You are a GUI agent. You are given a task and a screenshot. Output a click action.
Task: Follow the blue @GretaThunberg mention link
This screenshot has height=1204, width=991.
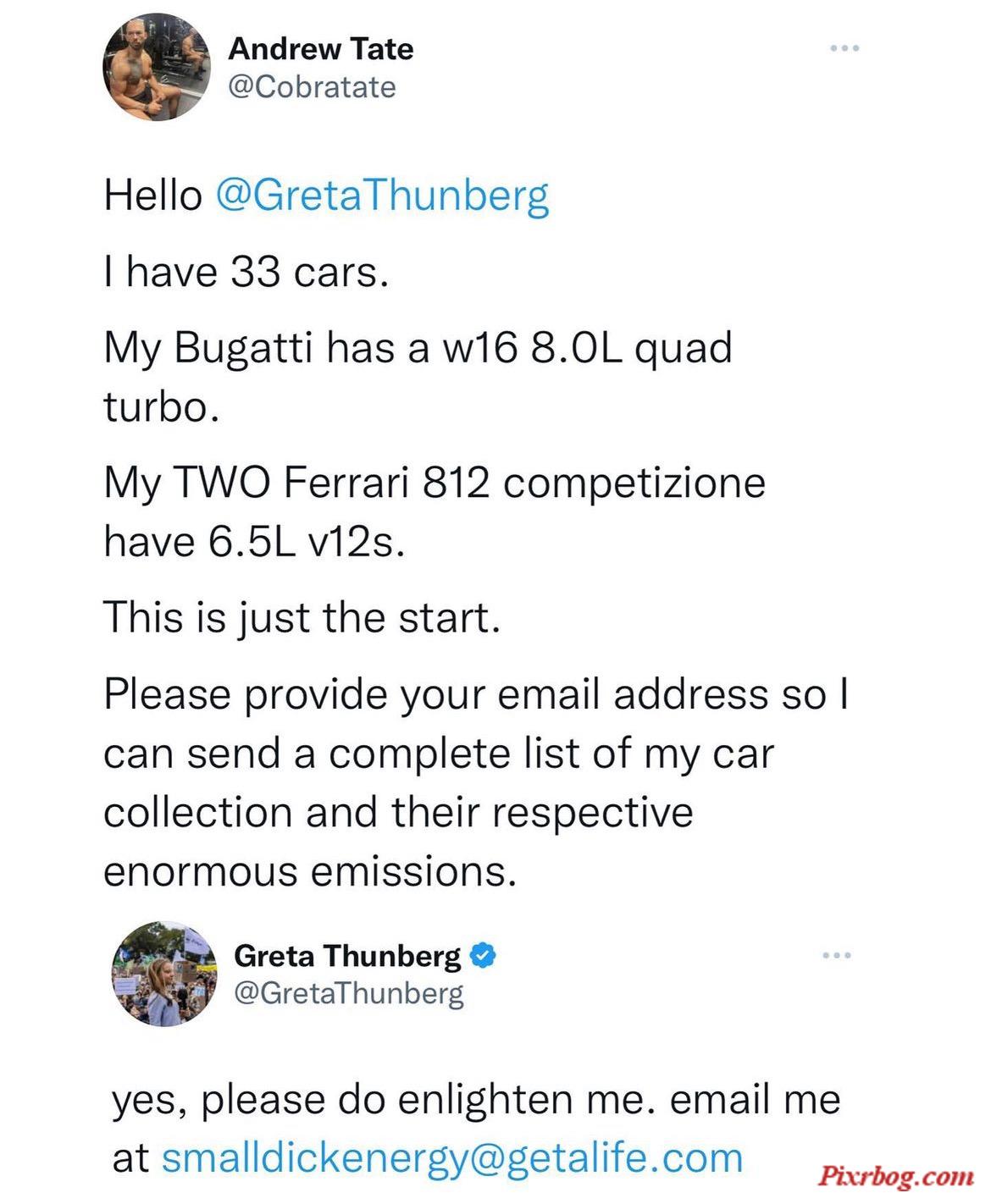(x=382, y=196)
